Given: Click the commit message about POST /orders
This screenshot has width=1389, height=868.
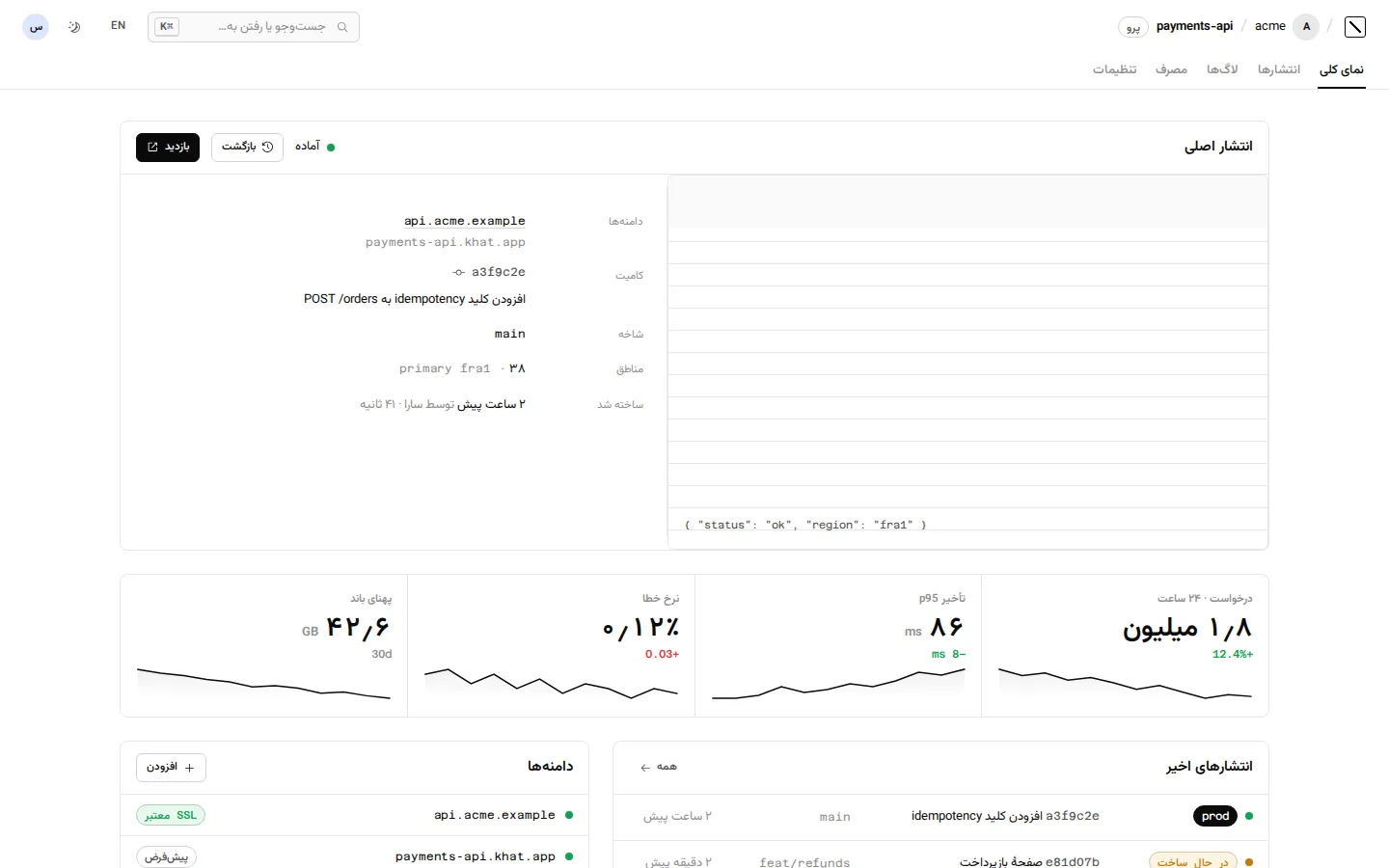Looking at the screenshot, I should tap(415, 299).
